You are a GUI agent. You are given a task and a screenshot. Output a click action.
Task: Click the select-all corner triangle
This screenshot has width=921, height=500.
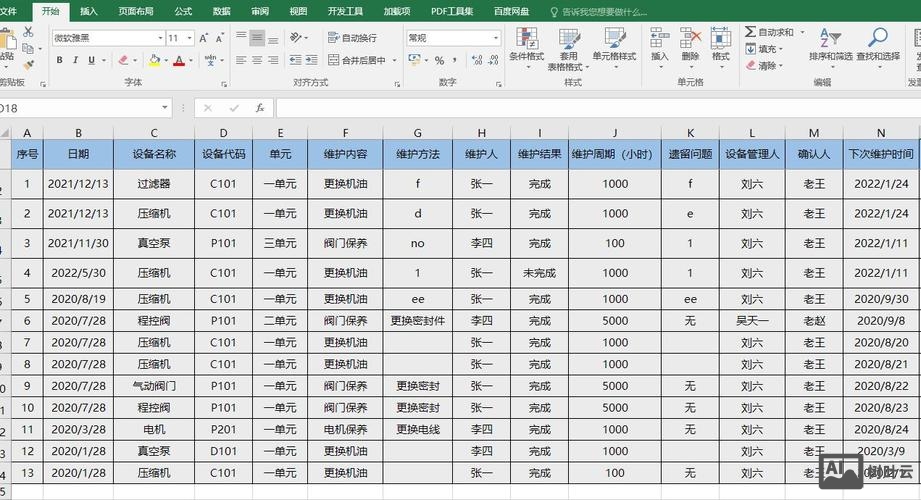[5, 133]
